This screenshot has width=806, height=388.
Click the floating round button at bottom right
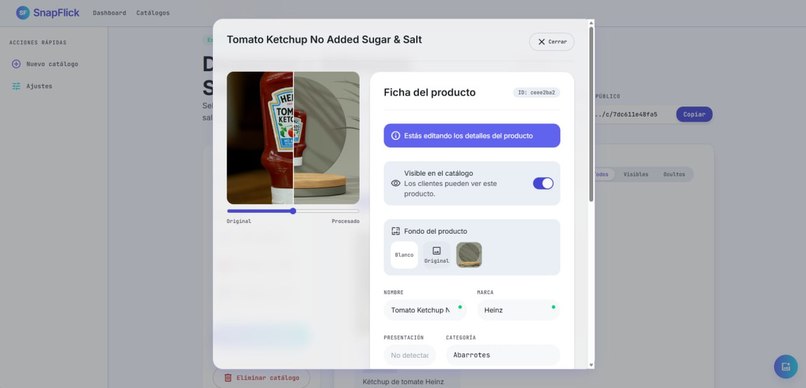(x=785, y=366)
